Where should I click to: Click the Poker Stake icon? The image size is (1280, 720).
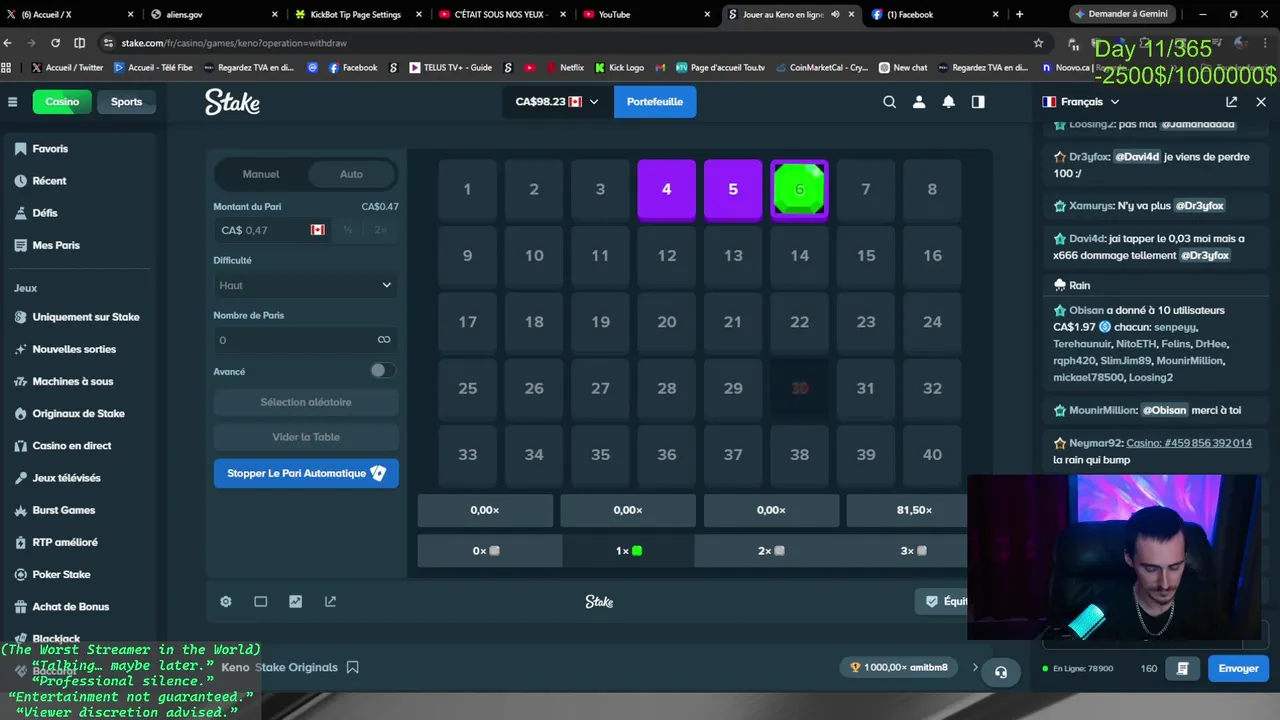click(x=21, y=574)
